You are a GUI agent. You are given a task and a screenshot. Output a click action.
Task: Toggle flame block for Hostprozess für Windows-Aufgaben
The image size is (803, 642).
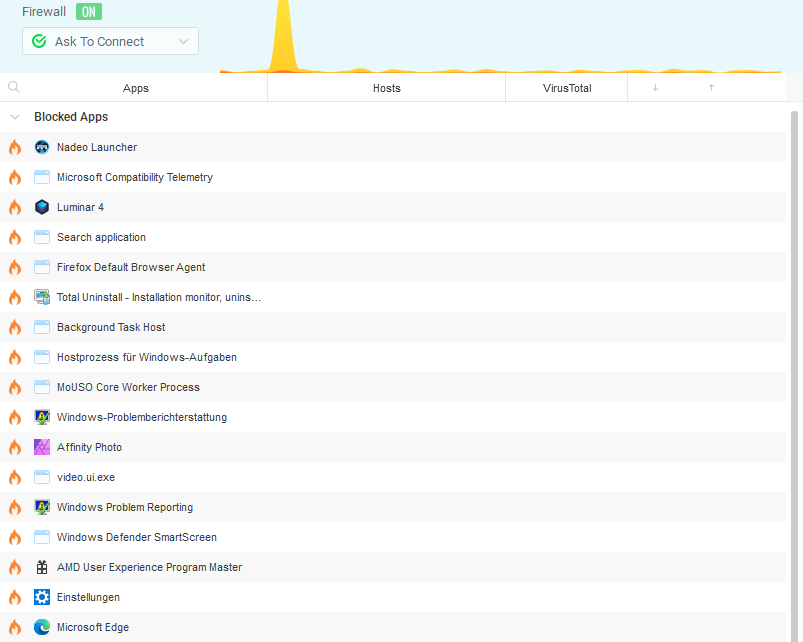point(15,357)
